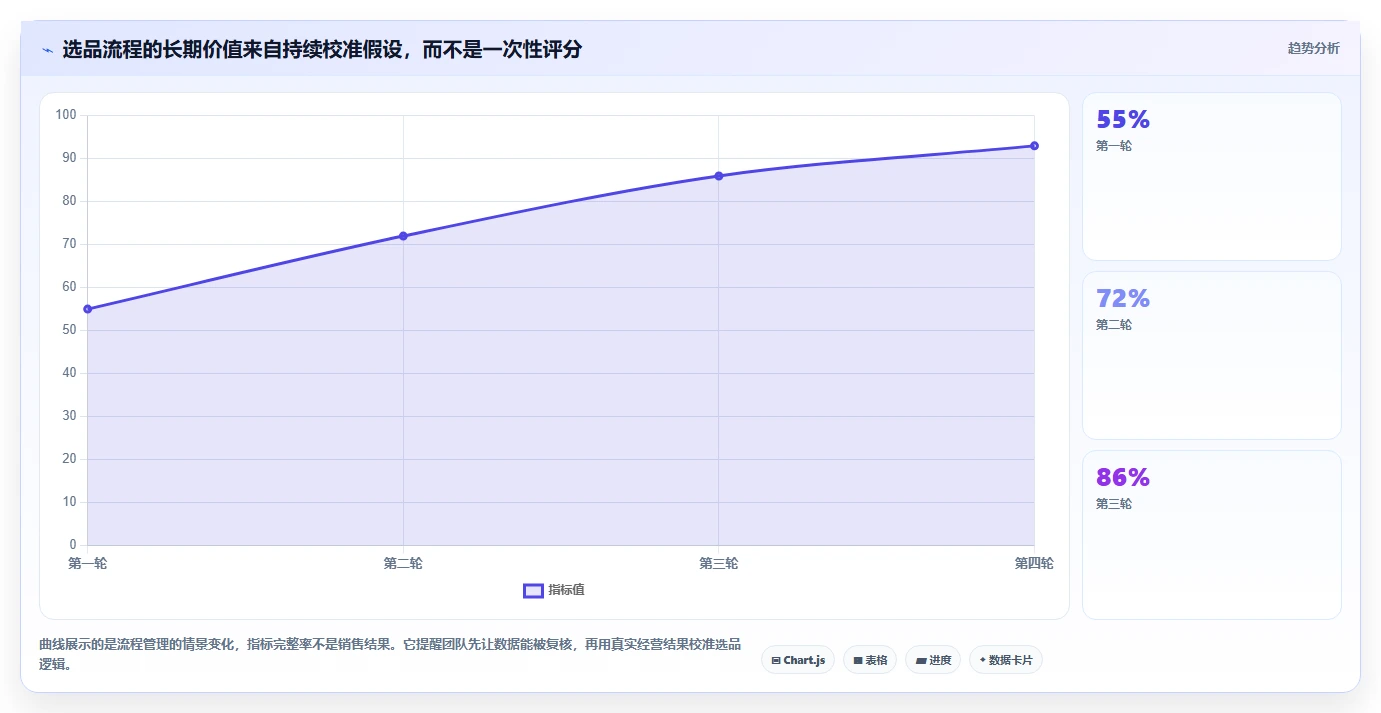Click the 第三轮 x-axis label
The height and width of the screenshot is (713, 1381).
click(x=718, y=563)
